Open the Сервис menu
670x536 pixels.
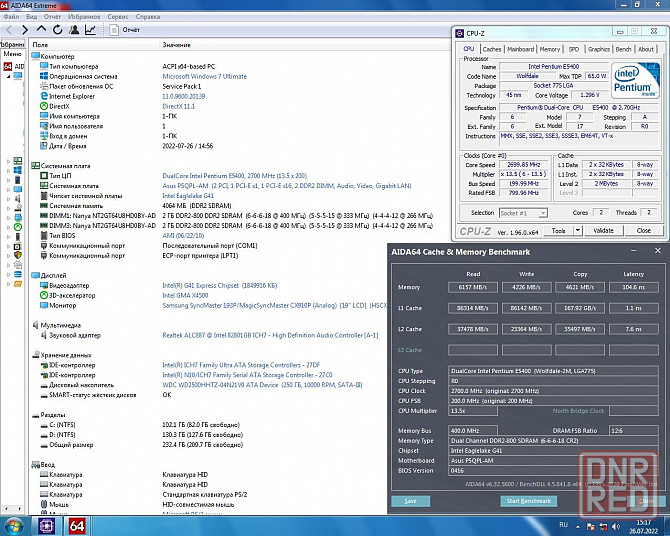[117, 17]
